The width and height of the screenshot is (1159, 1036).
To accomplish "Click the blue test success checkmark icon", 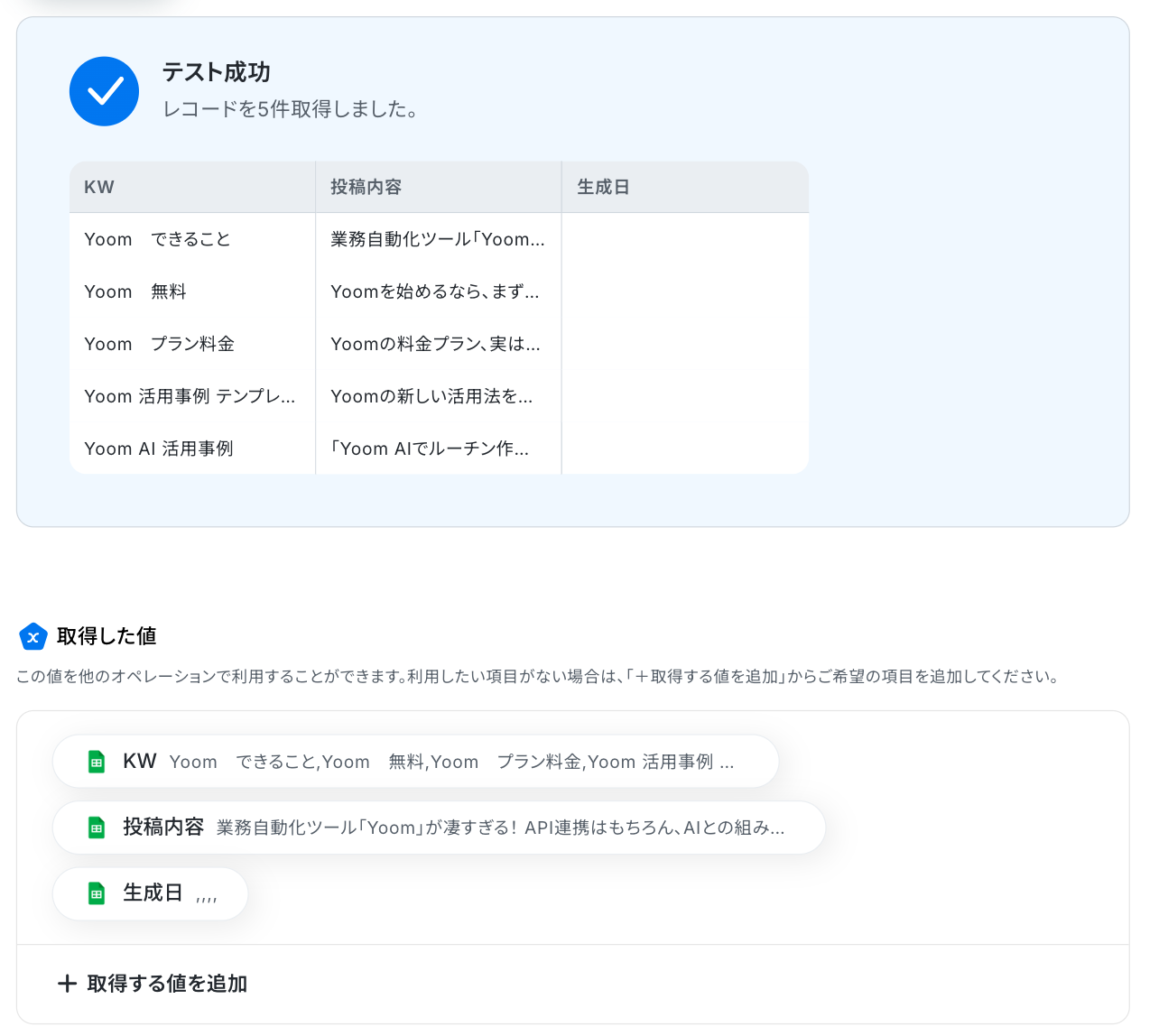I will pos(104,91).
